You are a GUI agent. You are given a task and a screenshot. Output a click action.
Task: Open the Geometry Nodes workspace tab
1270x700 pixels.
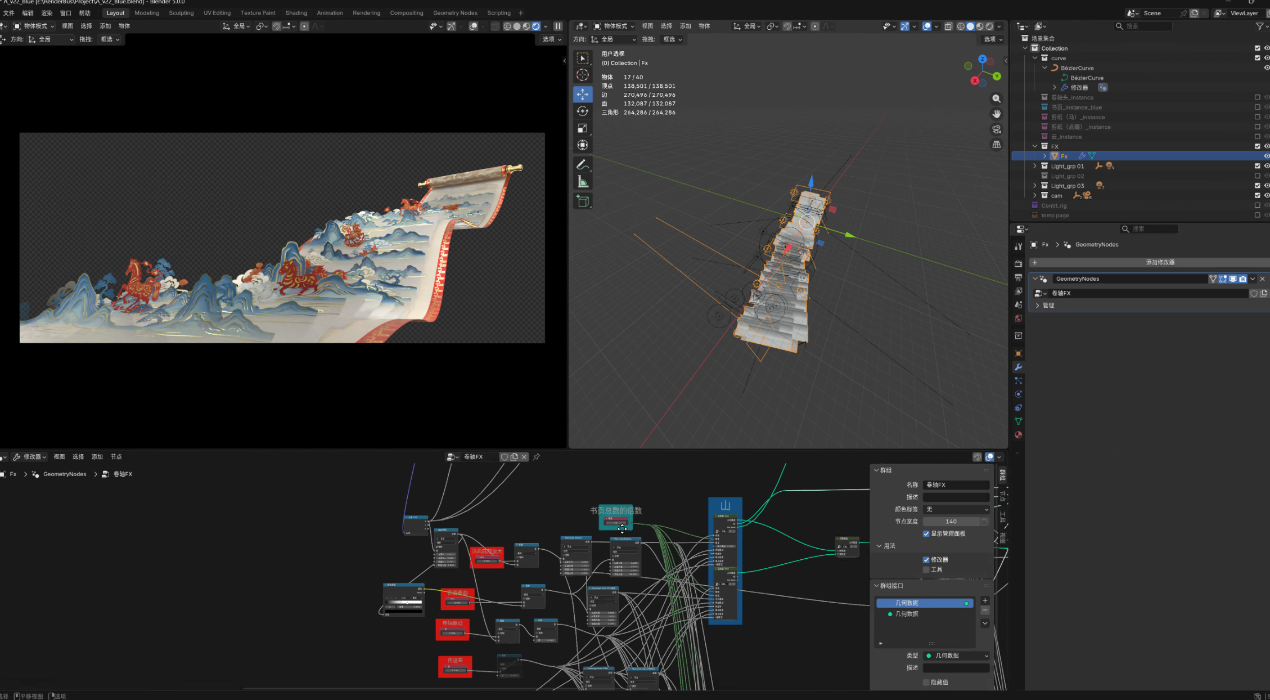(455, 13)
